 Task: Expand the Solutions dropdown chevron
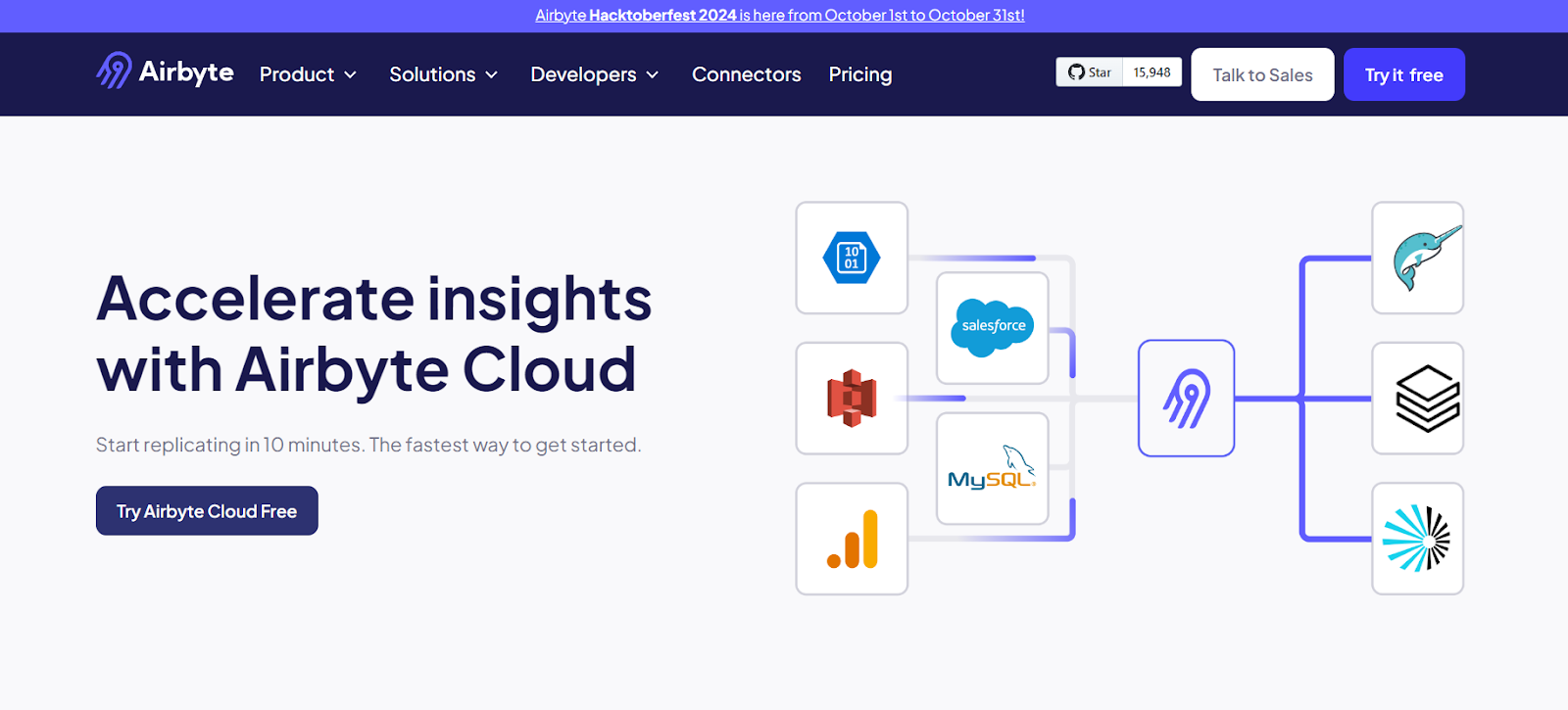click(492, 75)
